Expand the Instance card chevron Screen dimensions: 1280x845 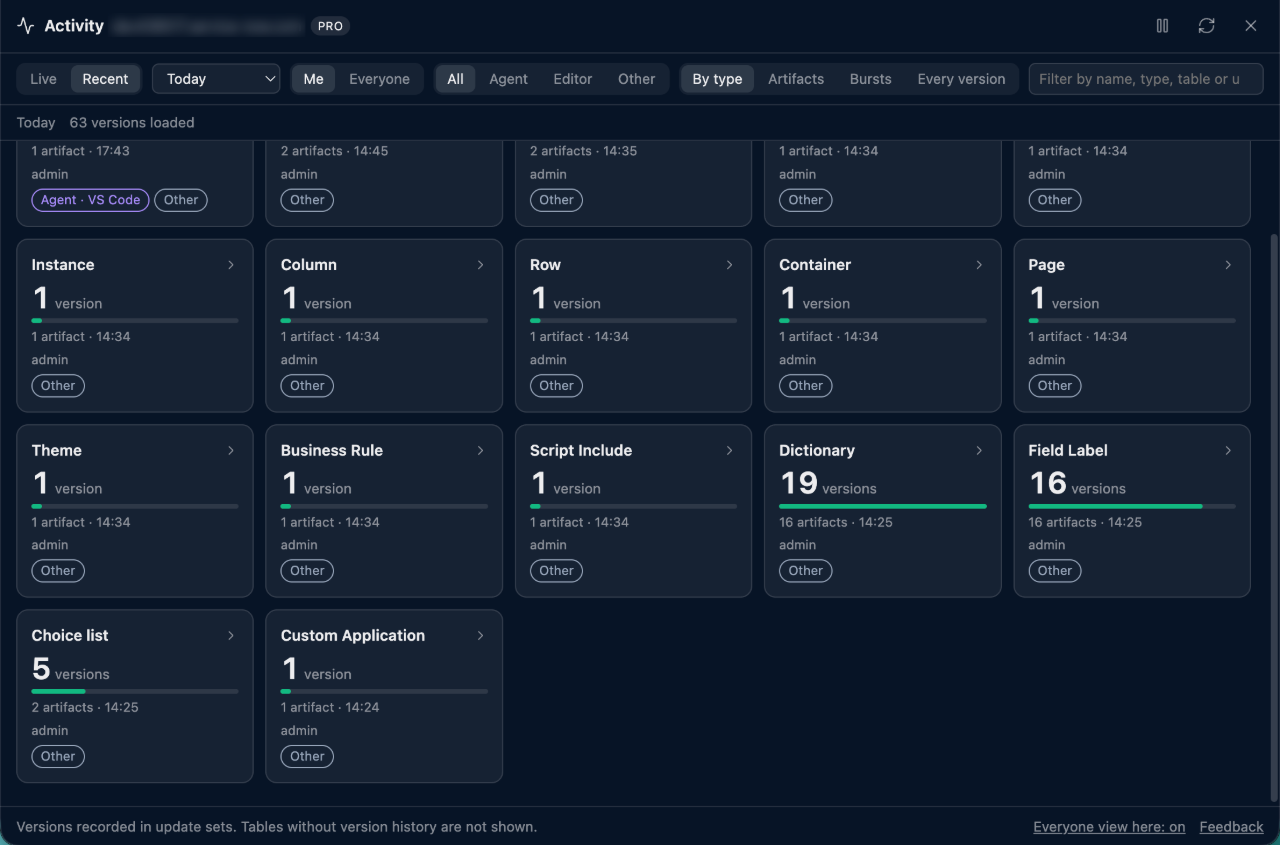click(231, 265)
